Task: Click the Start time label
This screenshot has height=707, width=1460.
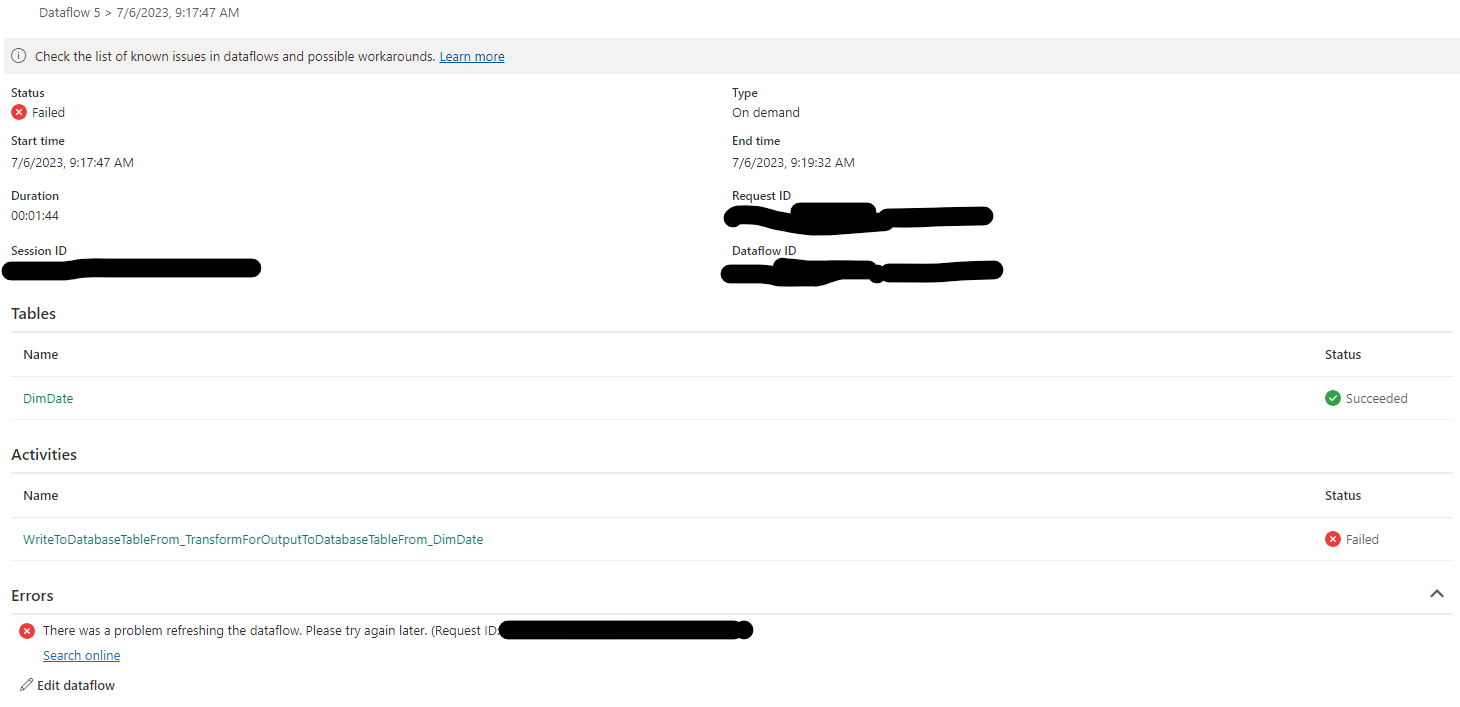Action: (x=38, y=141)
